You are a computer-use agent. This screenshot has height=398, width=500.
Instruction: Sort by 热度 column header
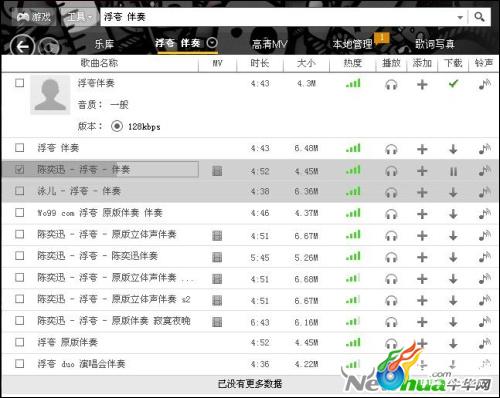click(352, 63)
